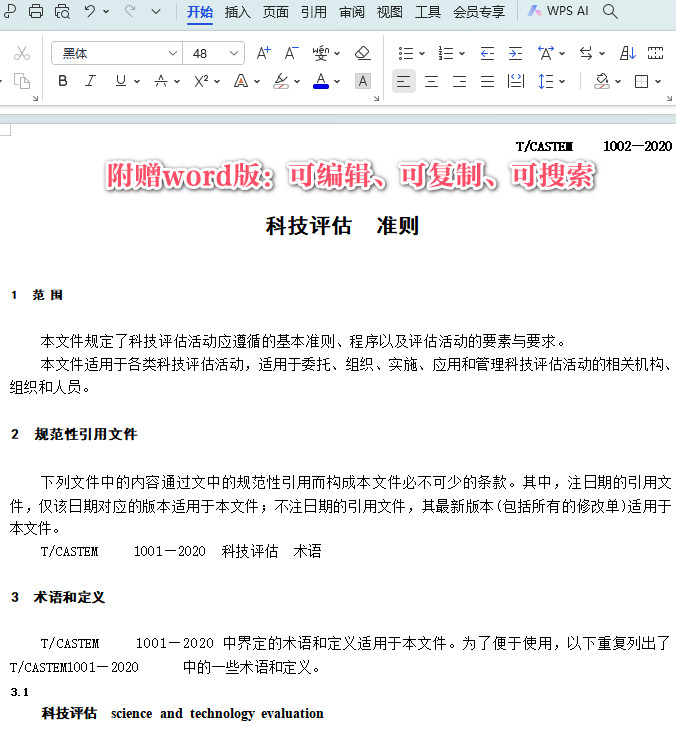Viewport: 676px width, 730px height.
Task: Decrease font size with A- icon
Action: point(291,53)
